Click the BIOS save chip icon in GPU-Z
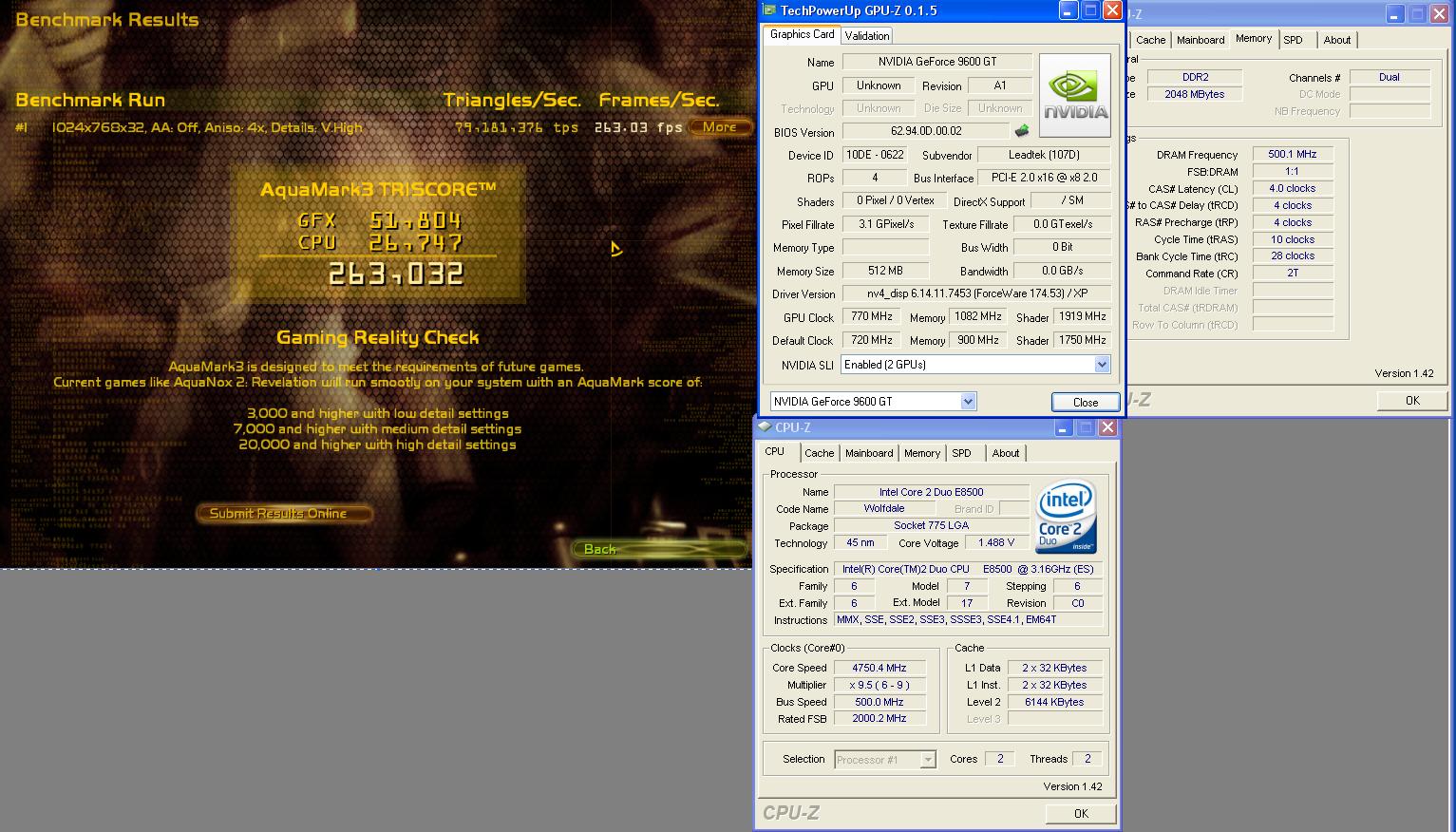Image resolution: width=1456 pixels, height=832 pixels. (1022, 131)
